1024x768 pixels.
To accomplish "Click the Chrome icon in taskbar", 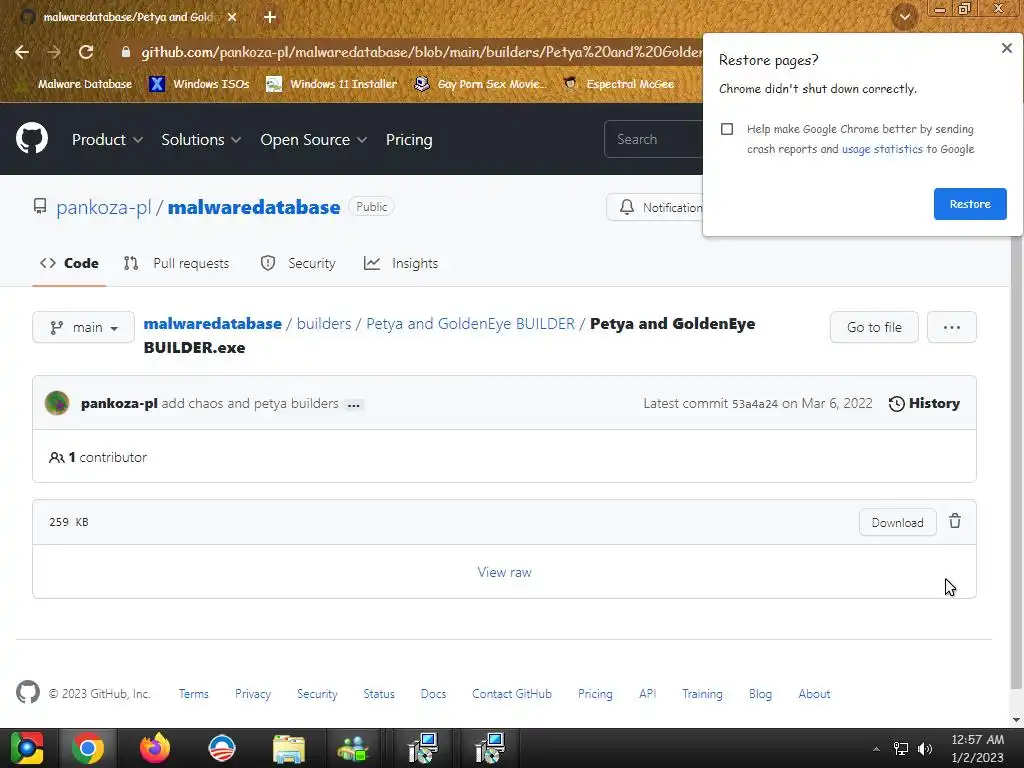I will pyautogui.click(x=88, y=748).
